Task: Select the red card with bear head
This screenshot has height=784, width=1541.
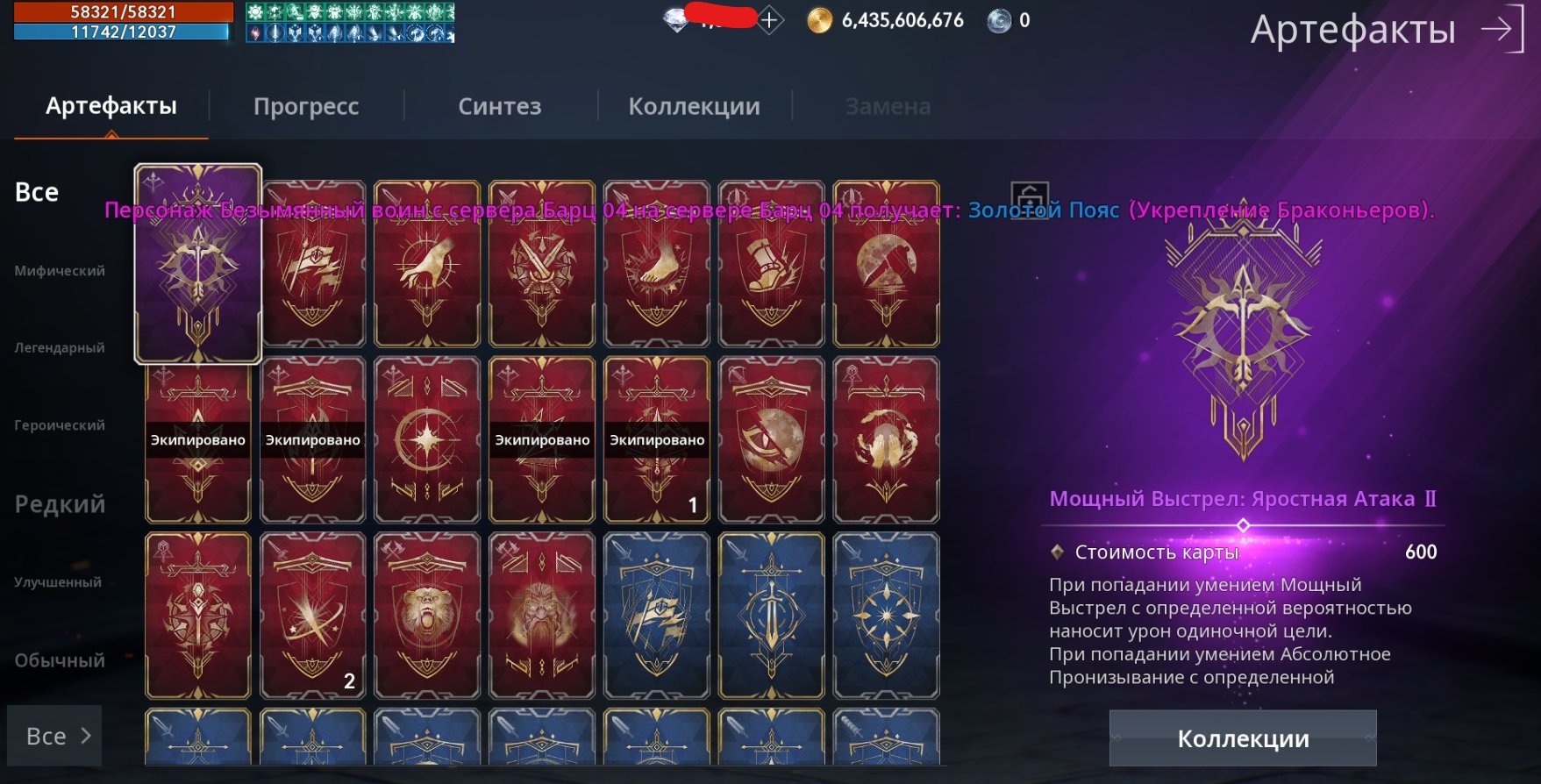Action: [x=427, y=616]
